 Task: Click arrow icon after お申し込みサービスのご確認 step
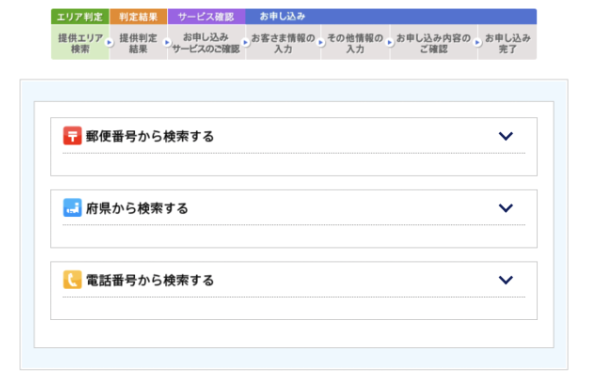(x=245, y=43)
